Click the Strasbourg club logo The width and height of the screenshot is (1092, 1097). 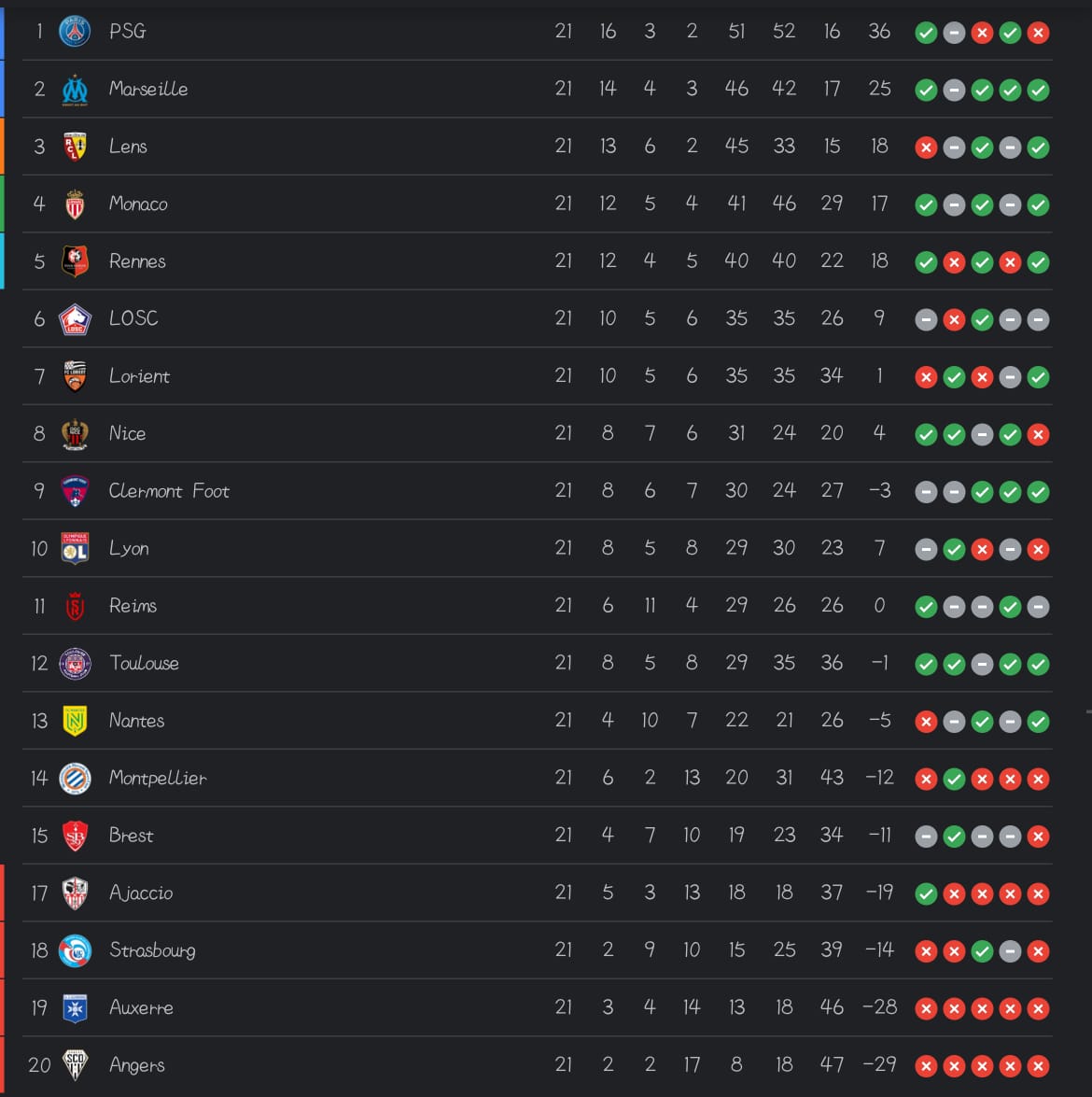pyautogui.click(x=75, y=950)
